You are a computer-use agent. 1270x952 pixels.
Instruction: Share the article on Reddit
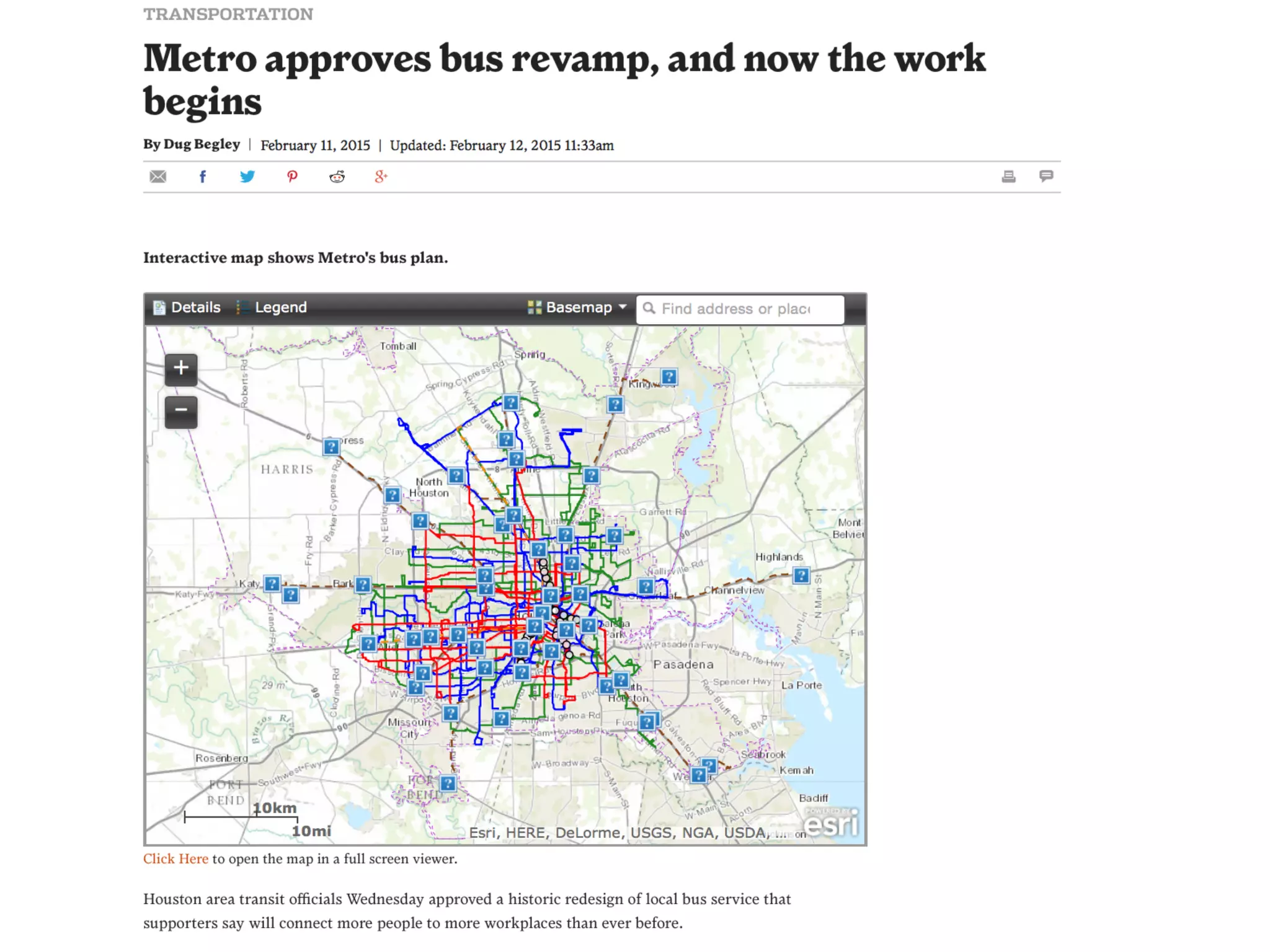tap(337, 177)
